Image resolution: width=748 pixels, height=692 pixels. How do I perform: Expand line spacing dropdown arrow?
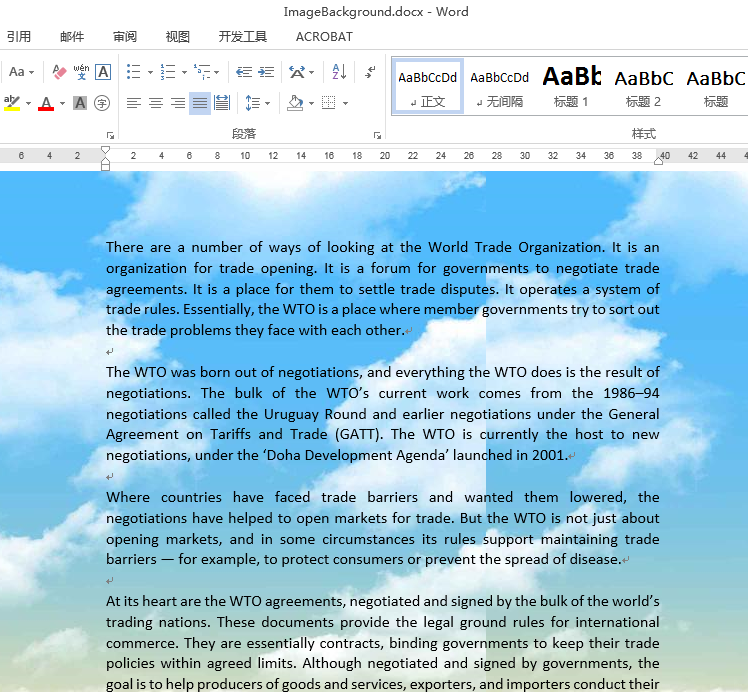point(267,103)
